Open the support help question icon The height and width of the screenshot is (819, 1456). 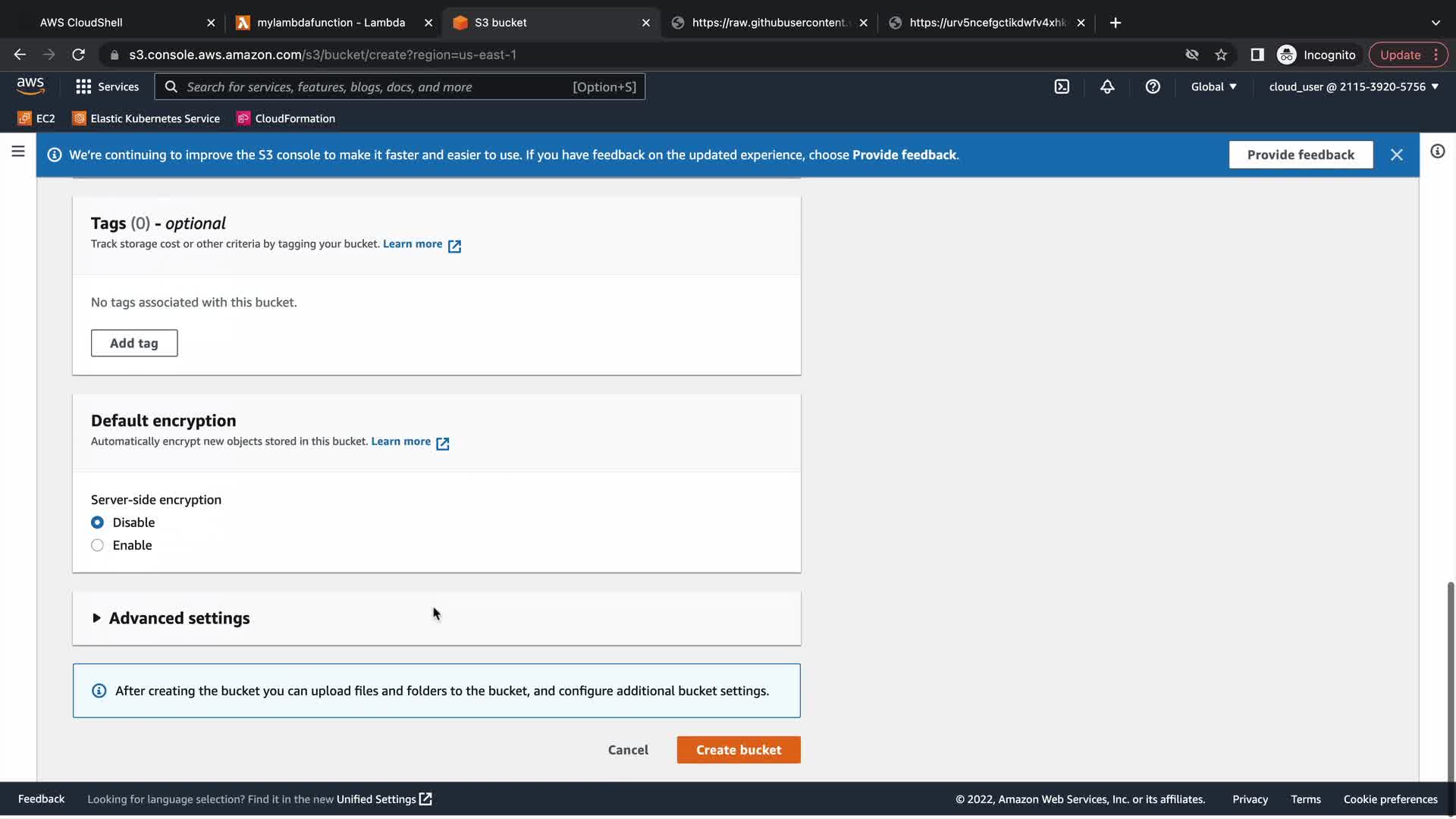(1153, 86)
